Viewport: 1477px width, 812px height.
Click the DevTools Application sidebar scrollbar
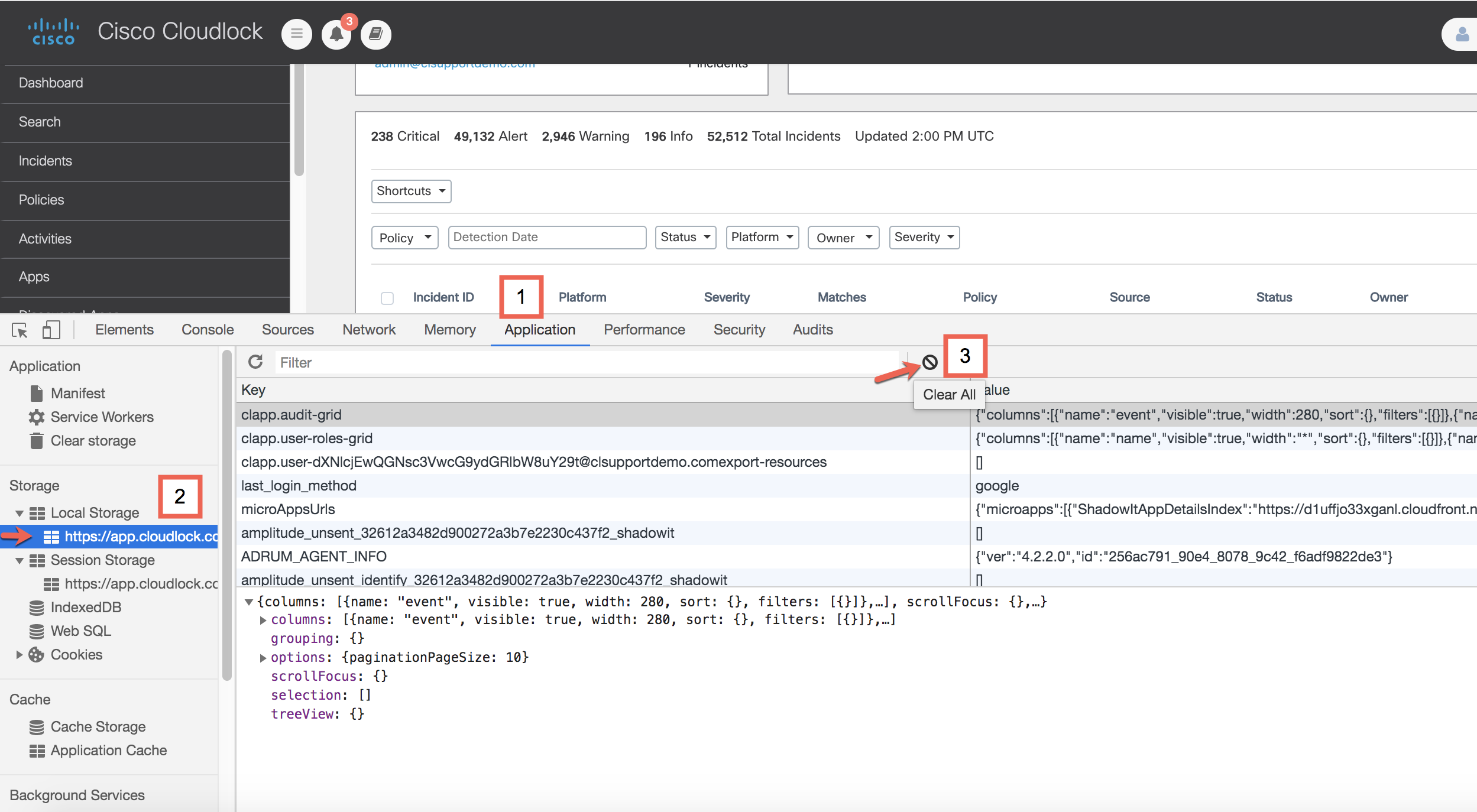[x=227, y=514]
